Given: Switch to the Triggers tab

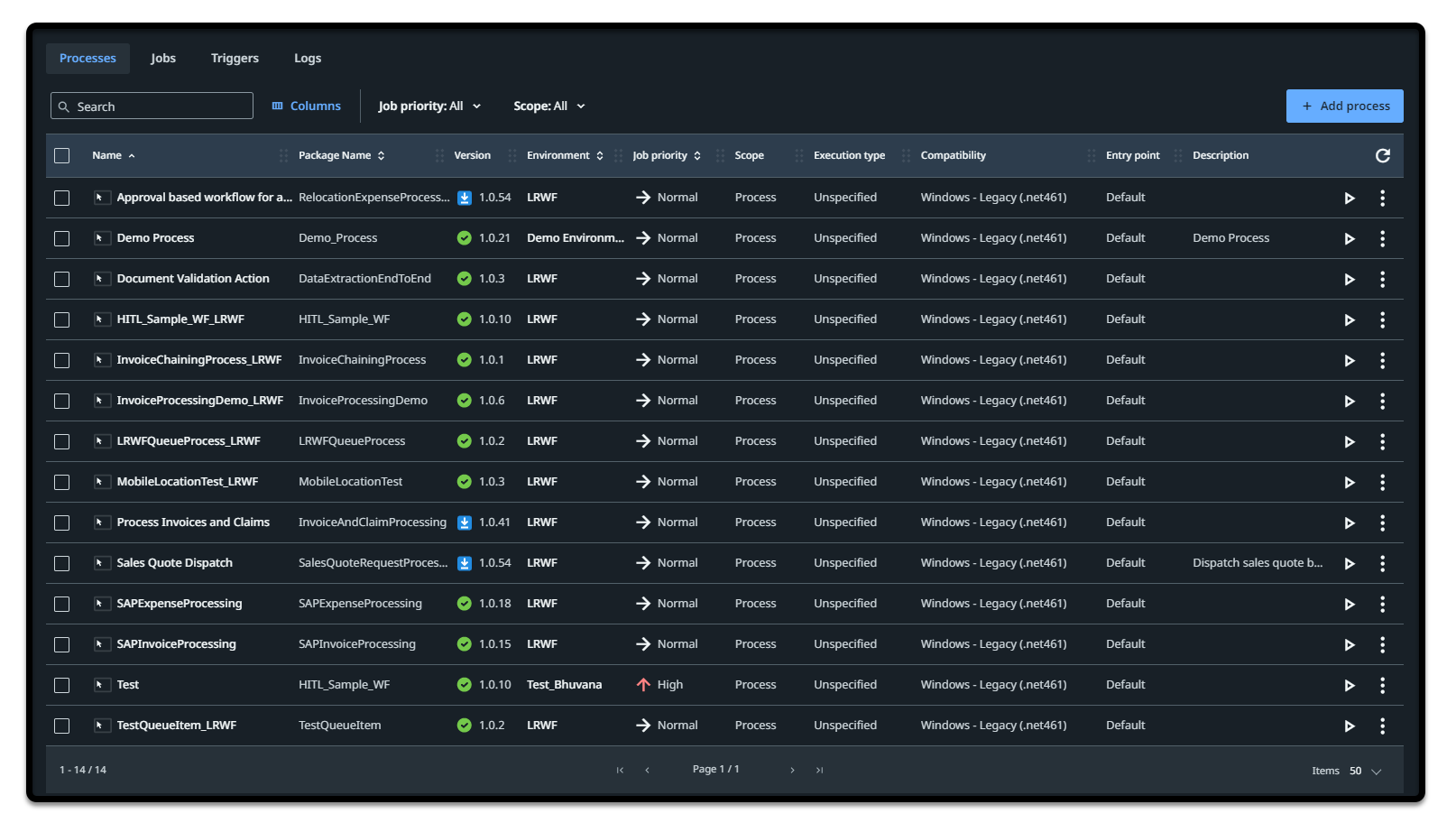Looking at the screenshot, I should pos(235,59).
